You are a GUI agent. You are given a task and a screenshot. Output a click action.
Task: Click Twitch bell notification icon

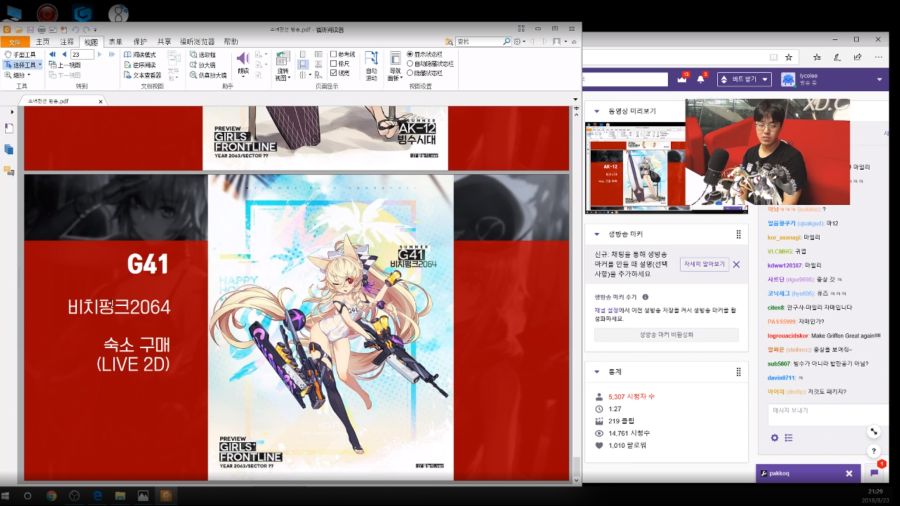point(701,79)
